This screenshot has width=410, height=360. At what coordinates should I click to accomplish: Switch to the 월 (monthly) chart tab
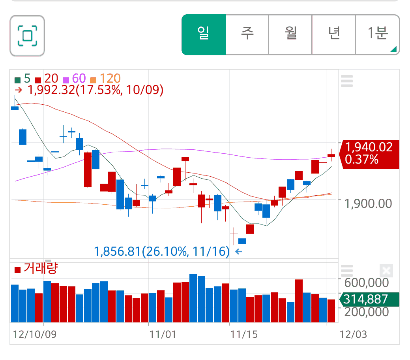[x=290, y=34]
